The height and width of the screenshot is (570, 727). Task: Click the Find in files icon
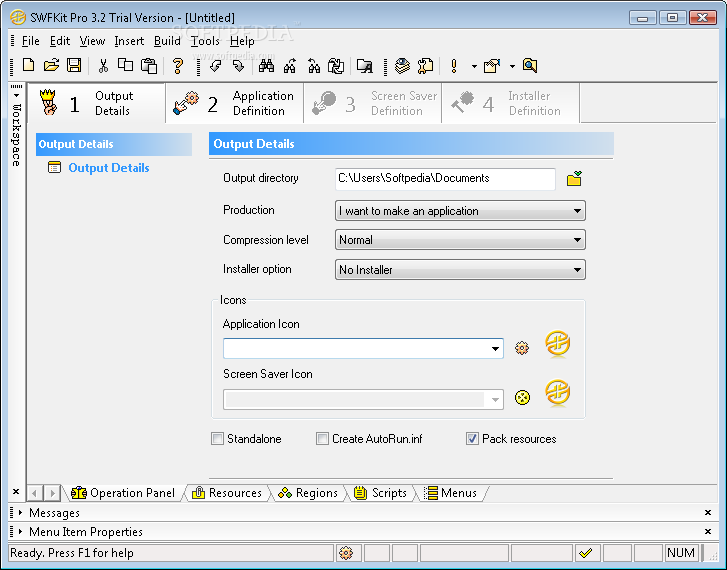(364, 66)
